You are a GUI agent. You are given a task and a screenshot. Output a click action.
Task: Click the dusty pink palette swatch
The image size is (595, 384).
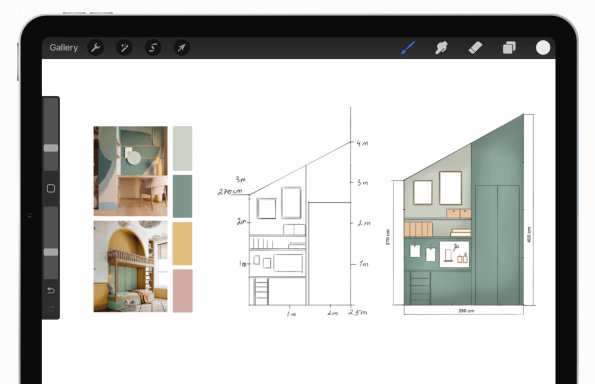point(183,291)
